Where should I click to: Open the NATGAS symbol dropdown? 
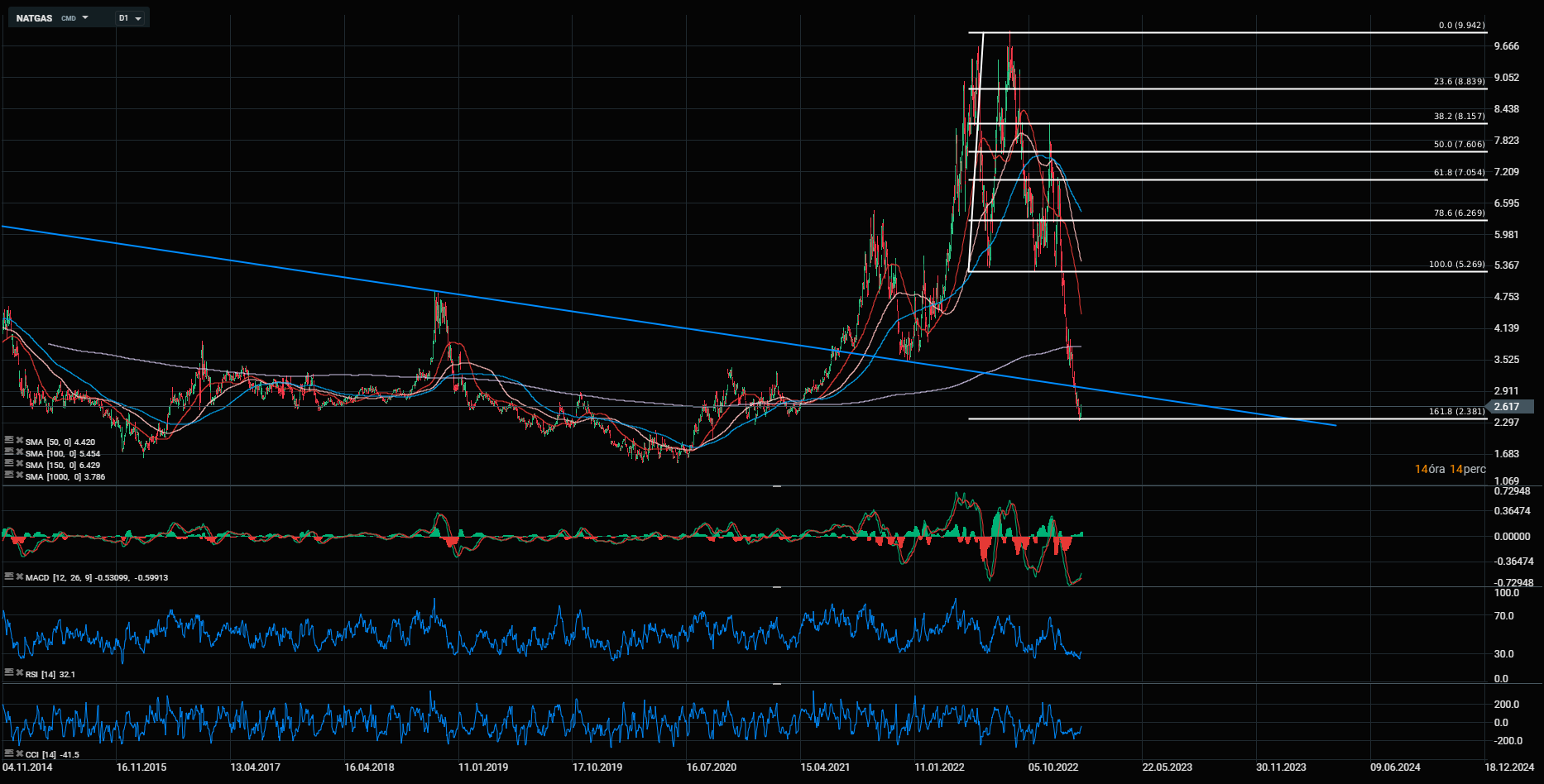[x=84, y=17]
